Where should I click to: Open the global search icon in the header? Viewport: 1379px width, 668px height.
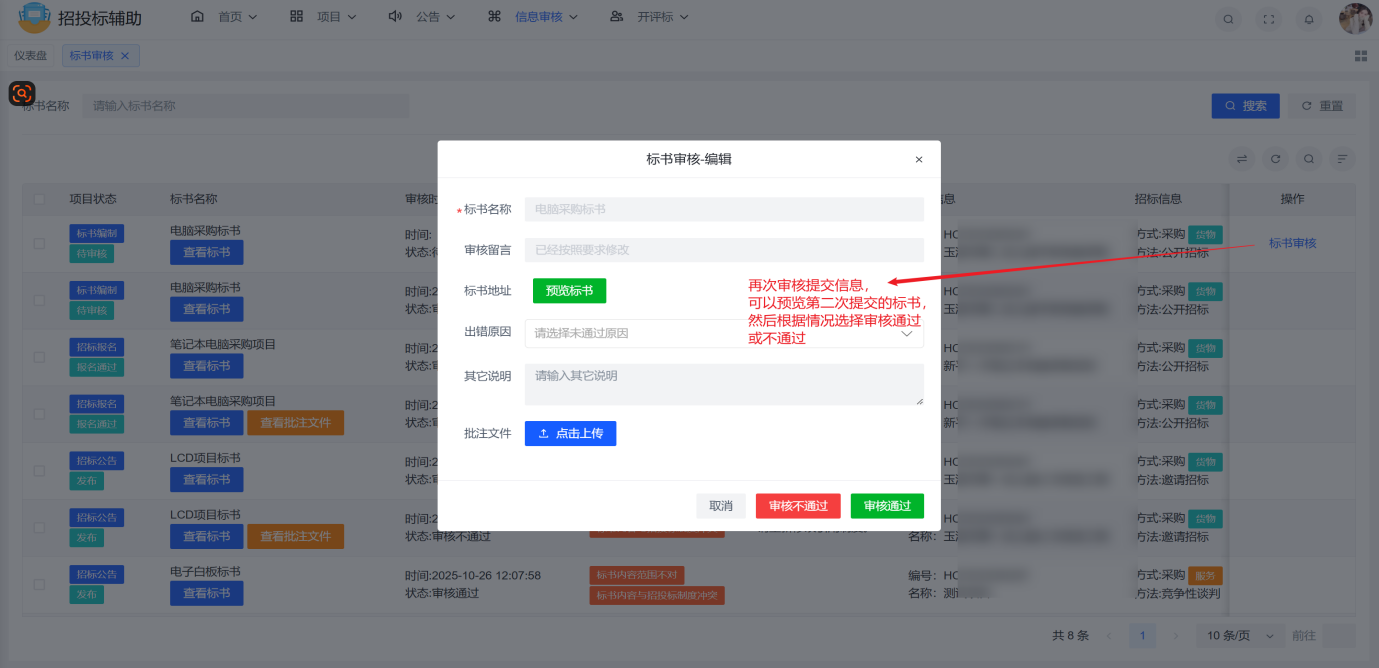click(x=1228, y=18)
